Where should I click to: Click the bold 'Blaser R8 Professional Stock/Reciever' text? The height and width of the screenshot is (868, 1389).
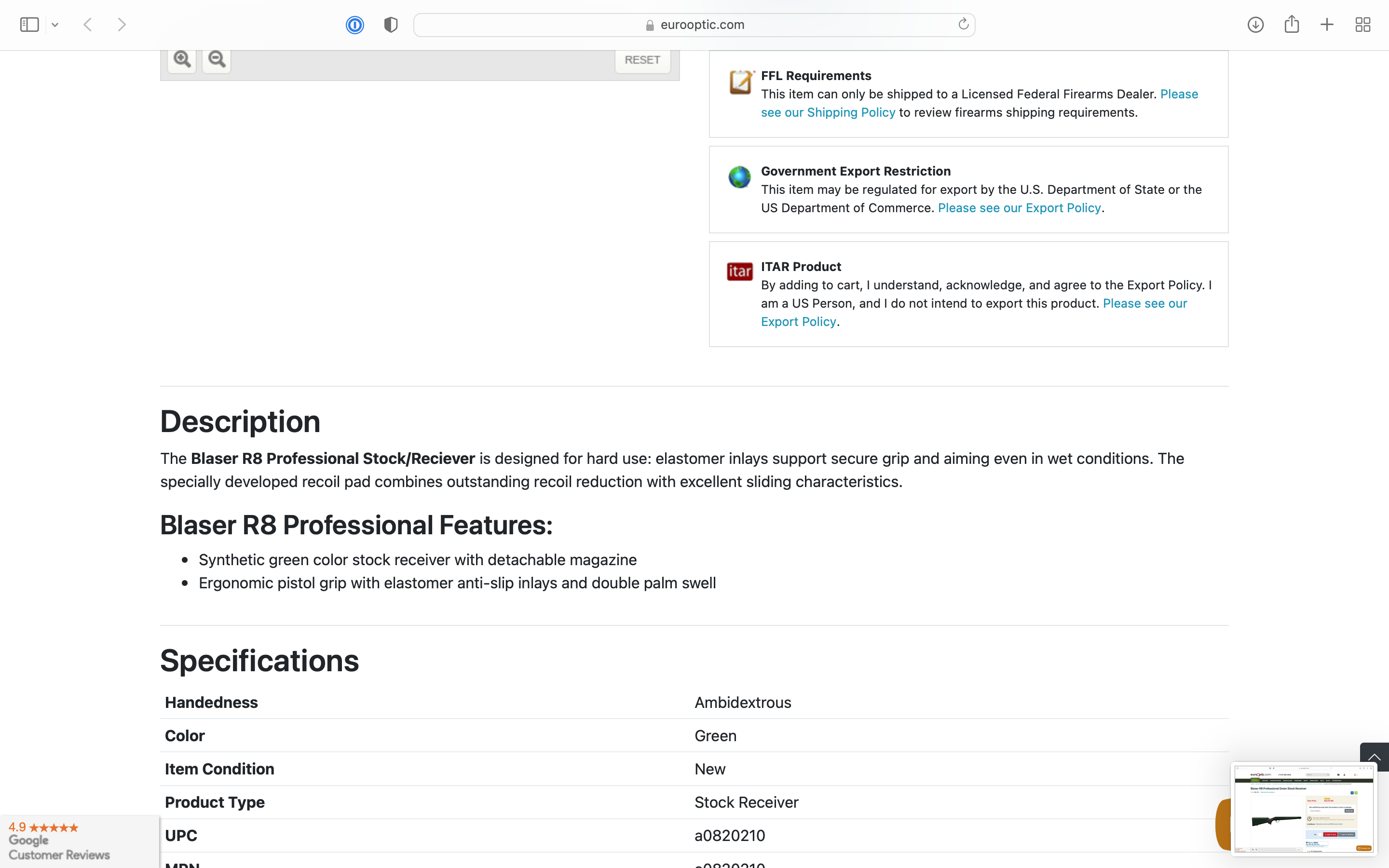pyautogui.click(x=333, y=458)
